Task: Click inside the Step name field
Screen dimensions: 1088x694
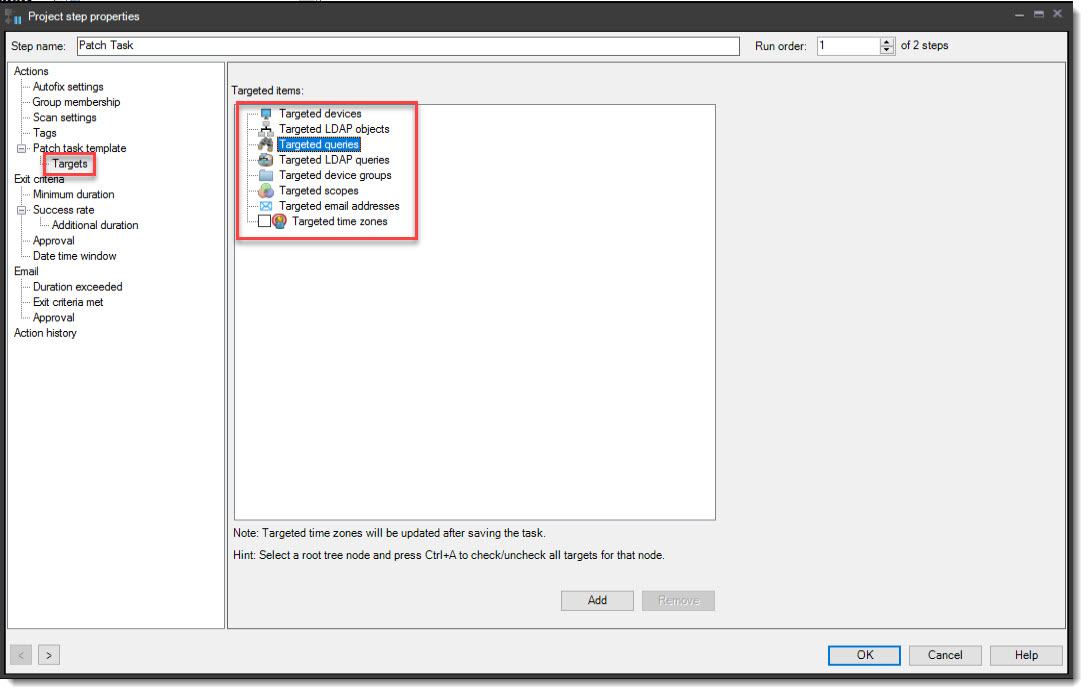Action: [x=400, y=45]
